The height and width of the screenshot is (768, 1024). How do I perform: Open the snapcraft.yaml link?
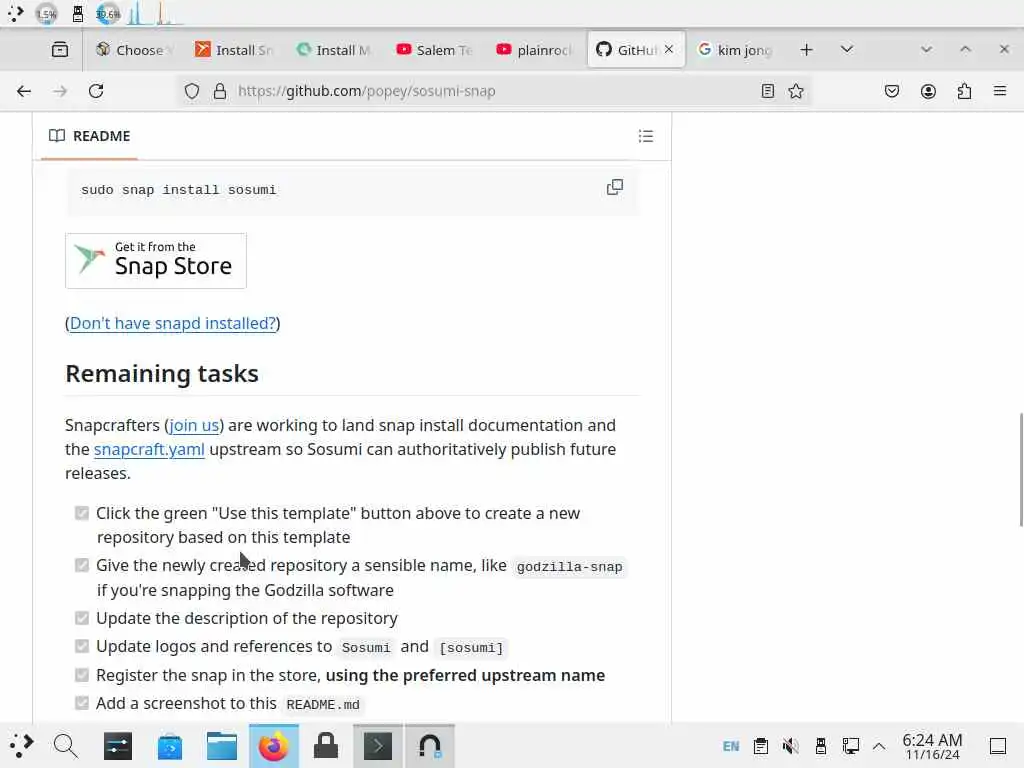149,449
